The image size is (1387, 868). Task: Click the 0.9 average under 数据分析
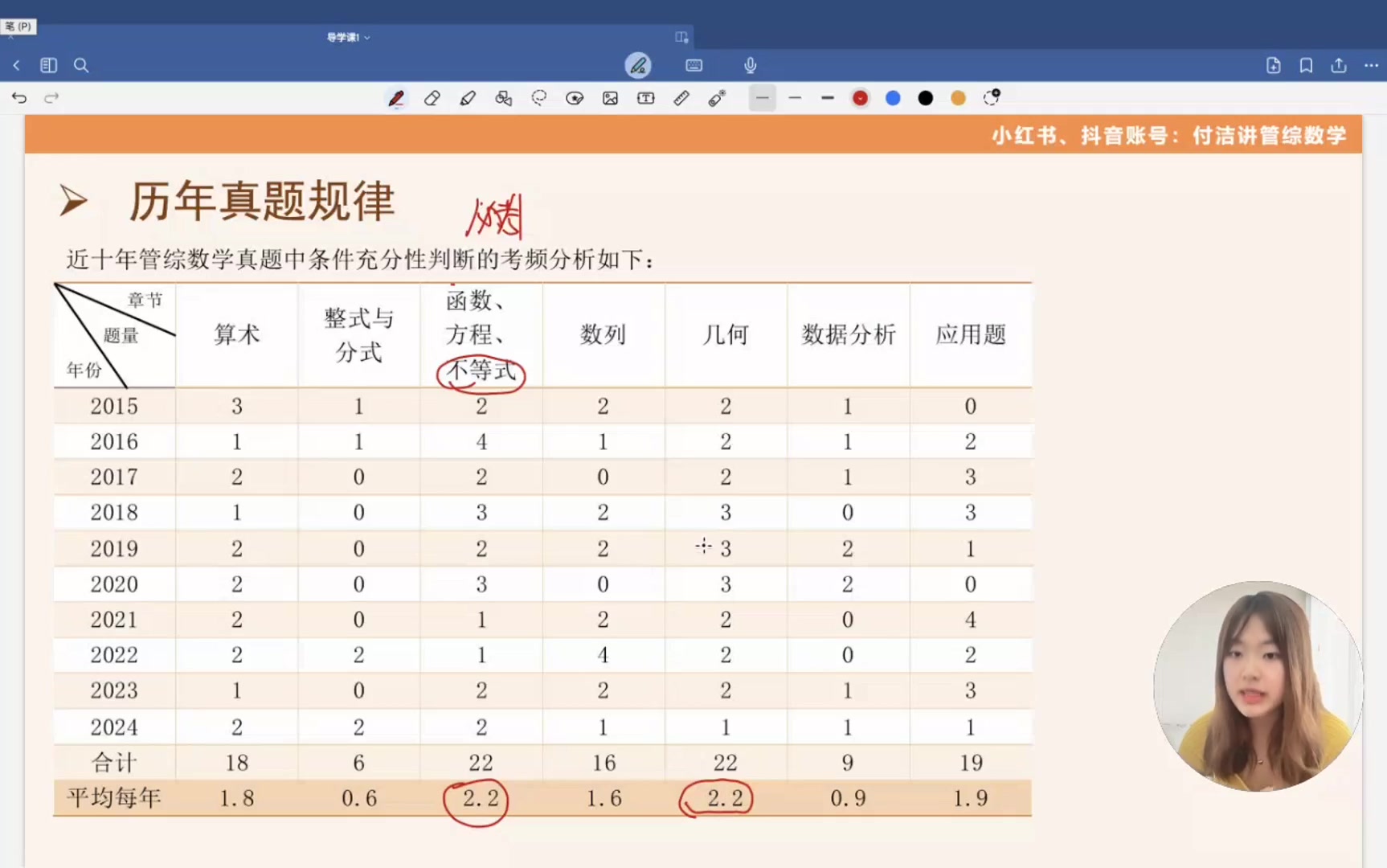(848, 798)
